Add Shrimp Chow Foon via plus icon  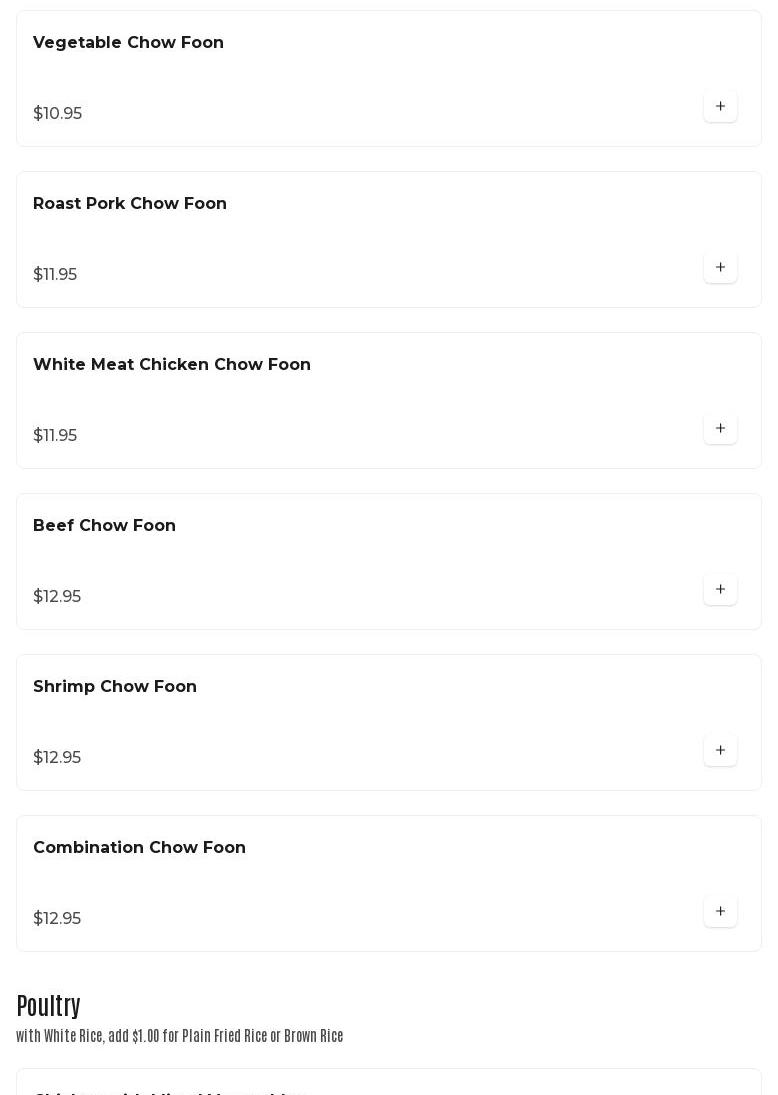[x=720, y=750]
